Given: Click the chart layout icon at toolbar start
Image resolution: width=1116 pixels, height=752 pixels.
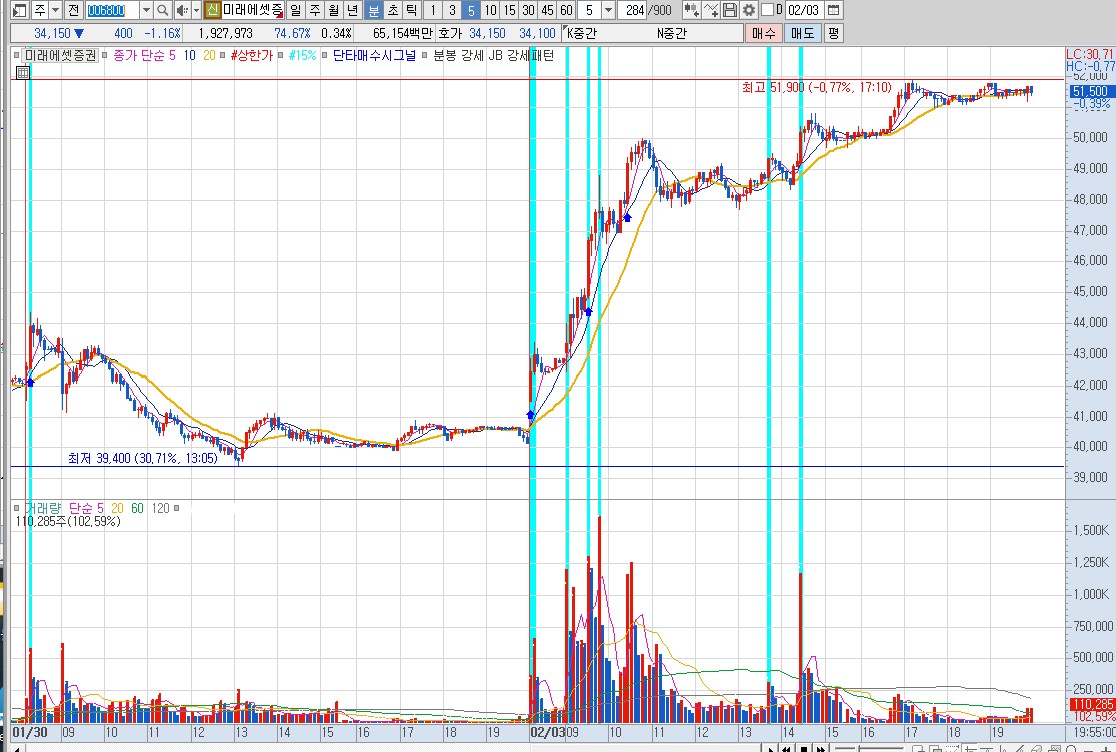Looking at the screenshot, I should (x=20, y=10).
